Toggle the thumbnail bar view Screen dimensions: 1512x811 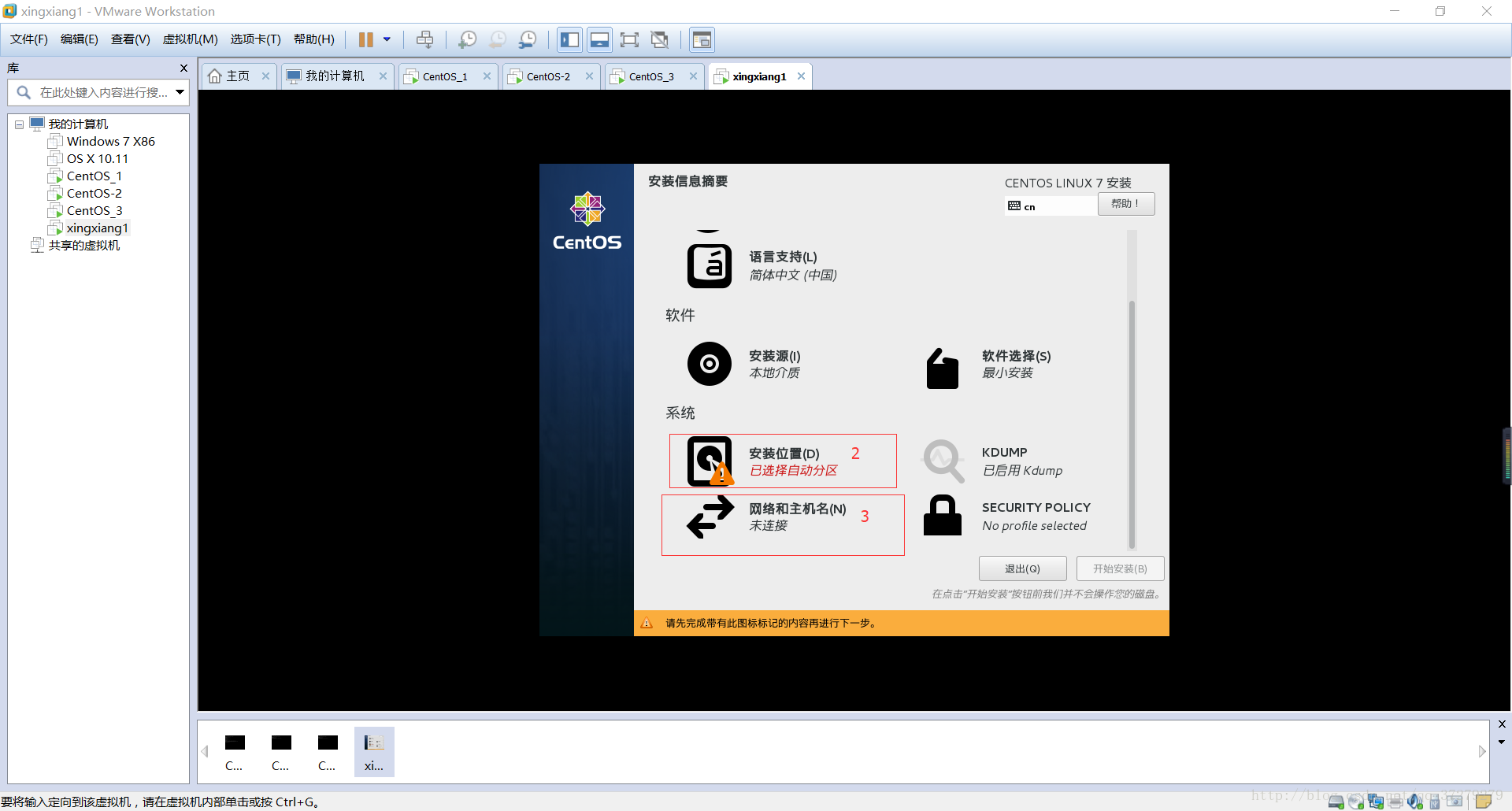tap(600, 39)
